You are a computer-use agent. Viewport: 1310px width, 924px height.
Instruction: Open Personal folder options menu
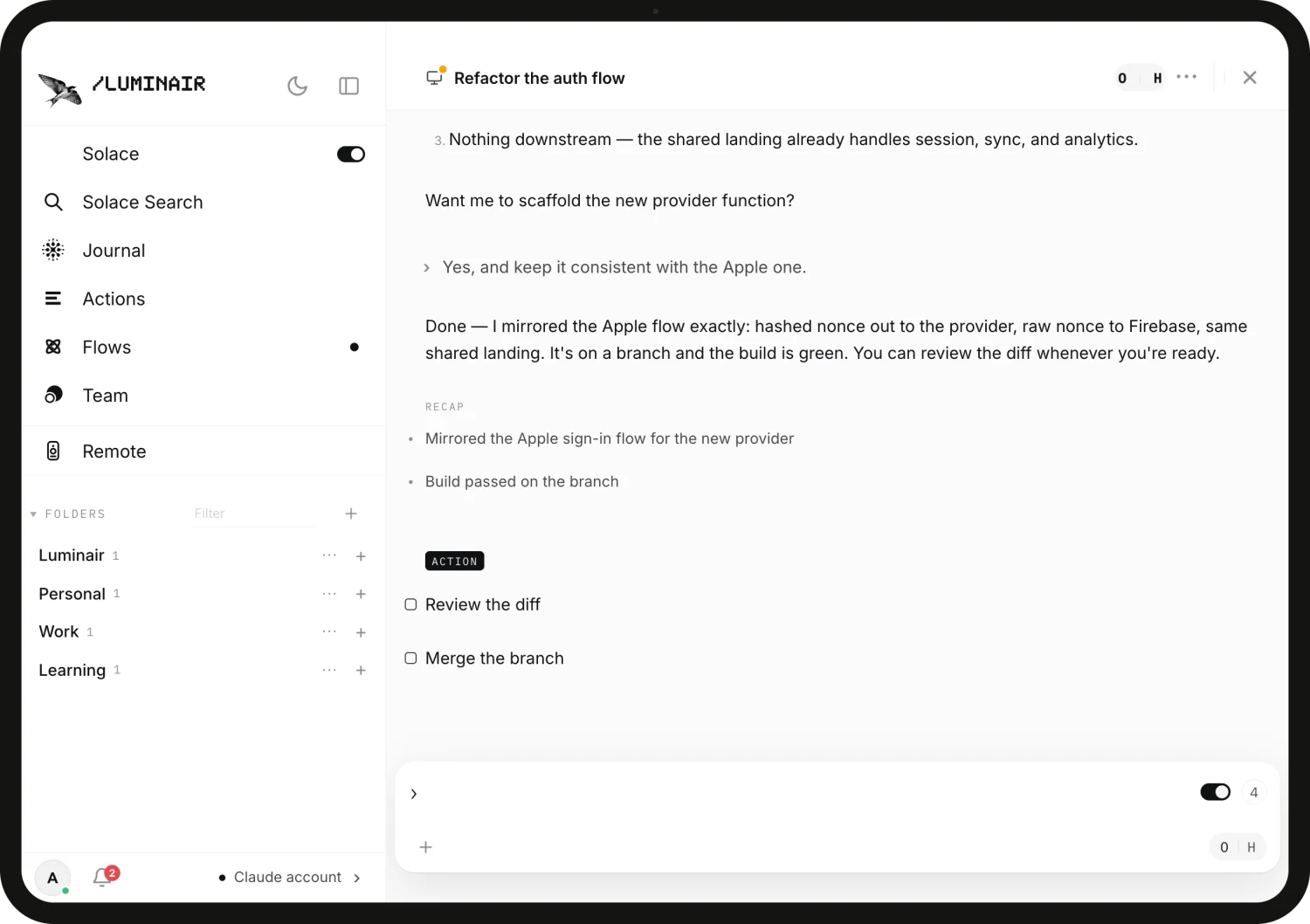point(329,594)
